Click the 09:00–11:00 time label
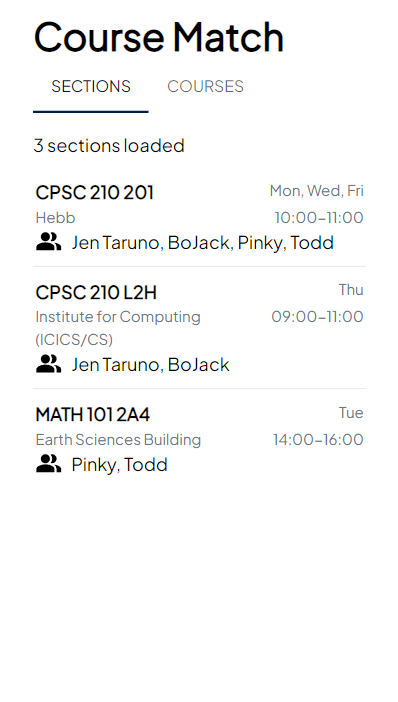Screen dimensions: 398x702 pos(317,317)
